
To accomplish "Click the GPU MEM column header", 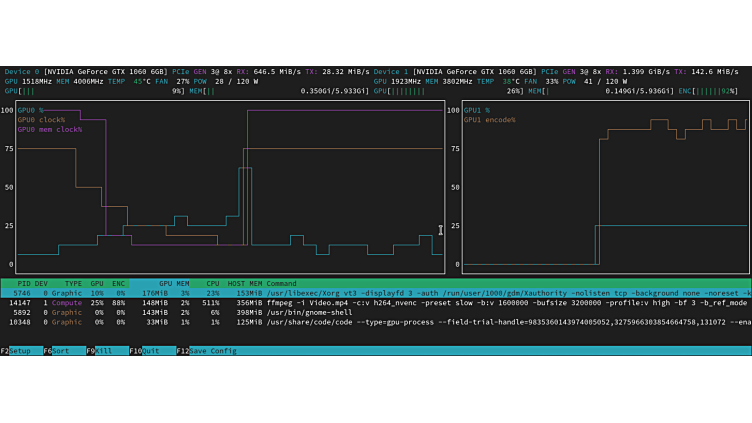I will point(174,283).
